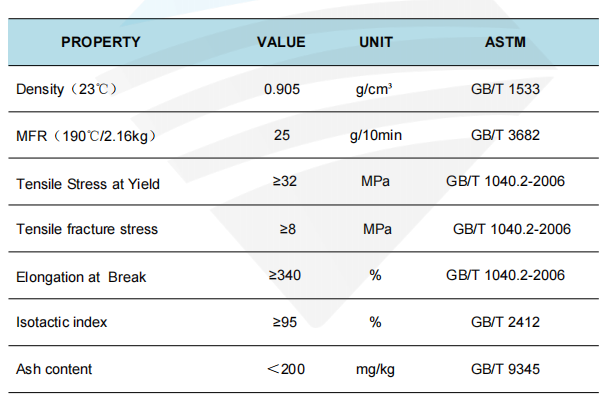The width and height of the screenshot is (610, 400).
Task: Click the ≥340 value cell
Action: [285, 275]
